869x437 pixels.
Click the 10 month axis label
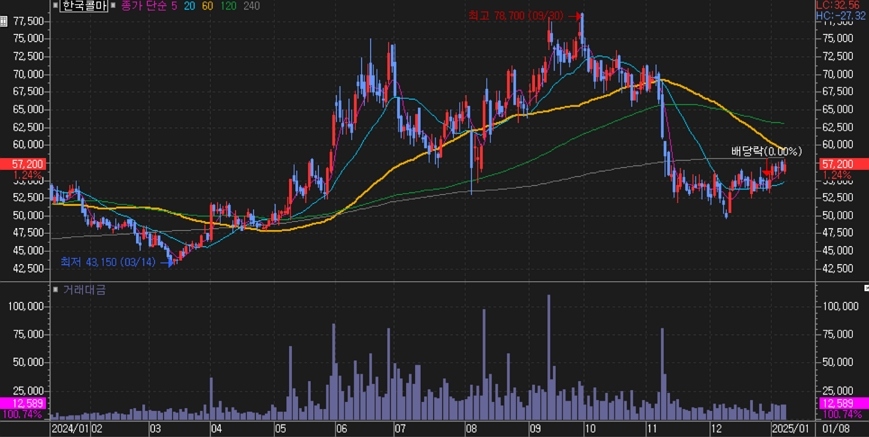click(x=590, y=429)
